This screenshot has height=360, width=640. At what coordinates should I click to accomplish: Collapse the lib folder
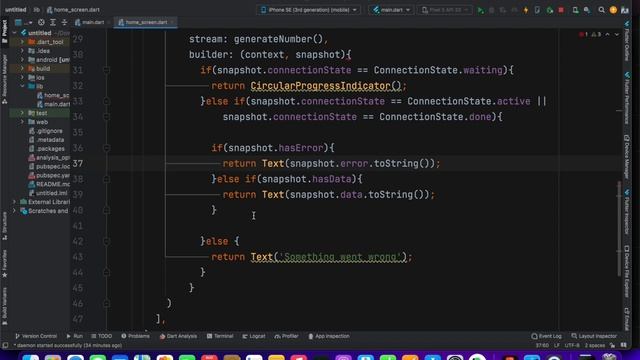[x=22, y=87]
